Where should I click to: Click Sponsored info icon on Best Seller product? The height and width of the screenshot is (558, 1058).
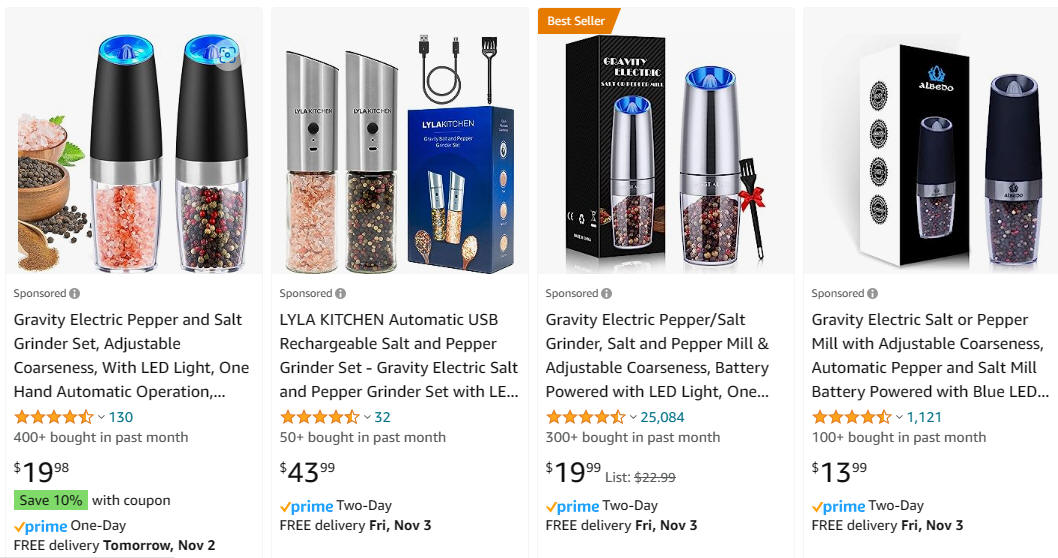point(607,294)
